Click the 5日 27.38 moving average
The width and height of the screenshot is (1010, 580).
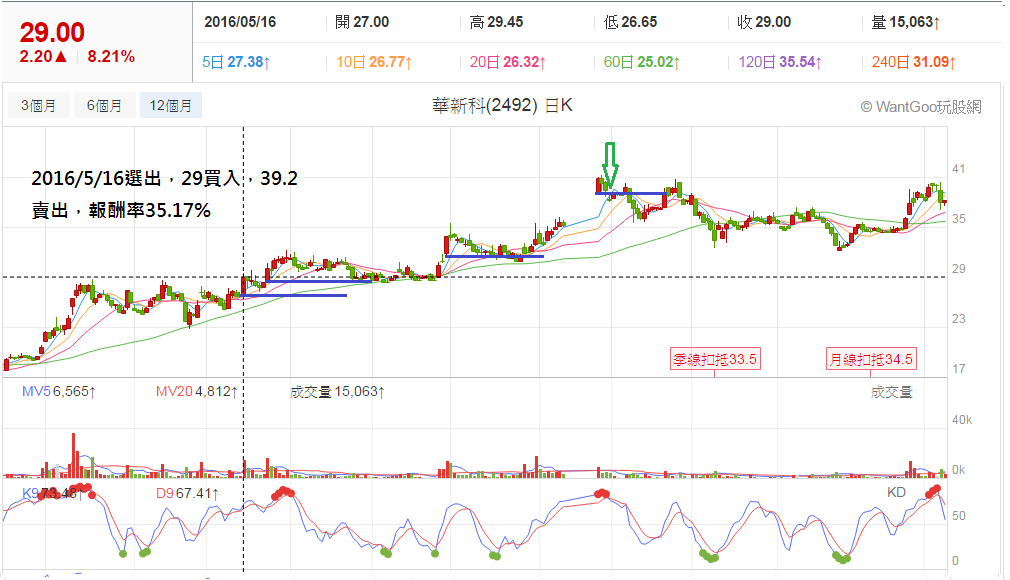coord(236,62)
